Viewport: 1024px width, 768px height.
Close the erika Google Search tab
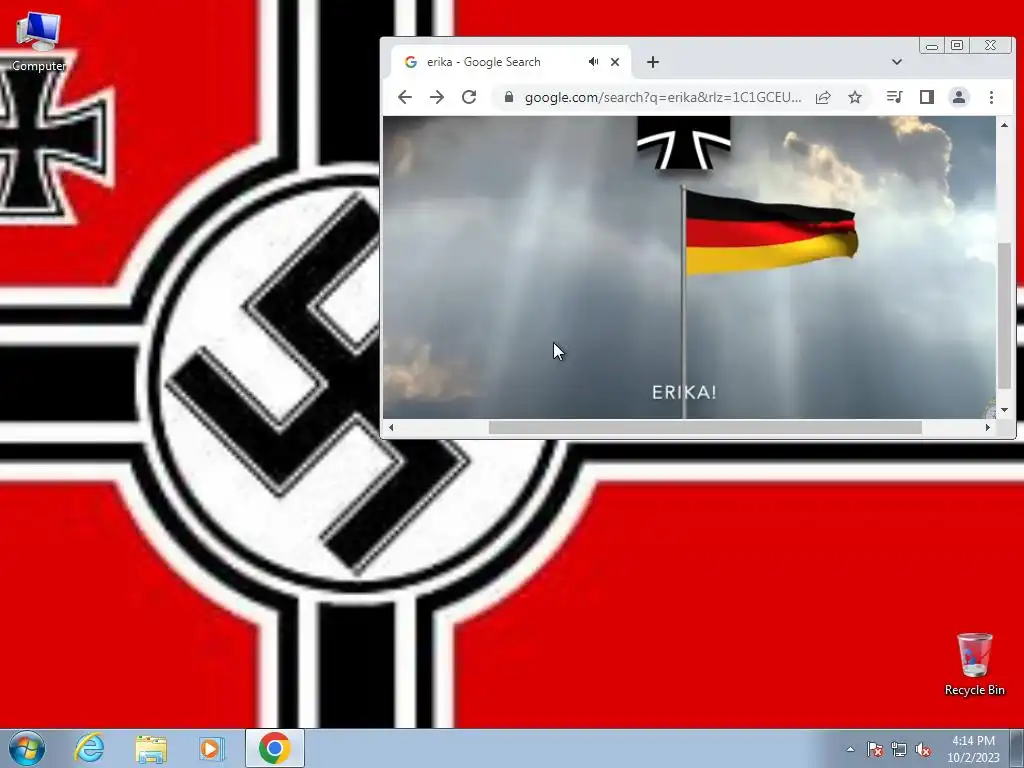(615, 62)
